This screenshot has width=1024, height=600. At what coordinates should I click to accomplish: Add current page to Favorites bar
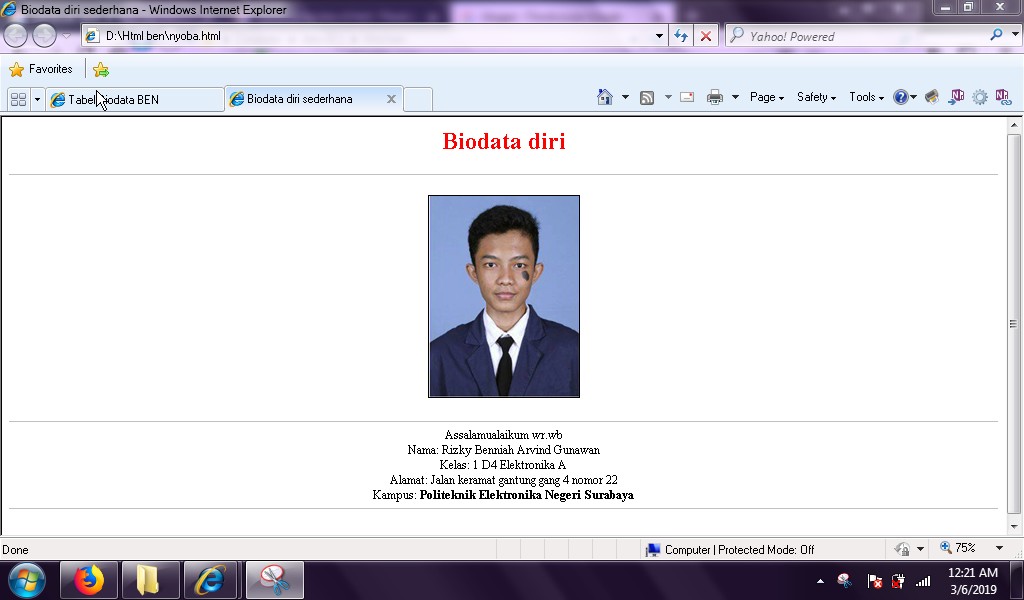pos(99,69)
